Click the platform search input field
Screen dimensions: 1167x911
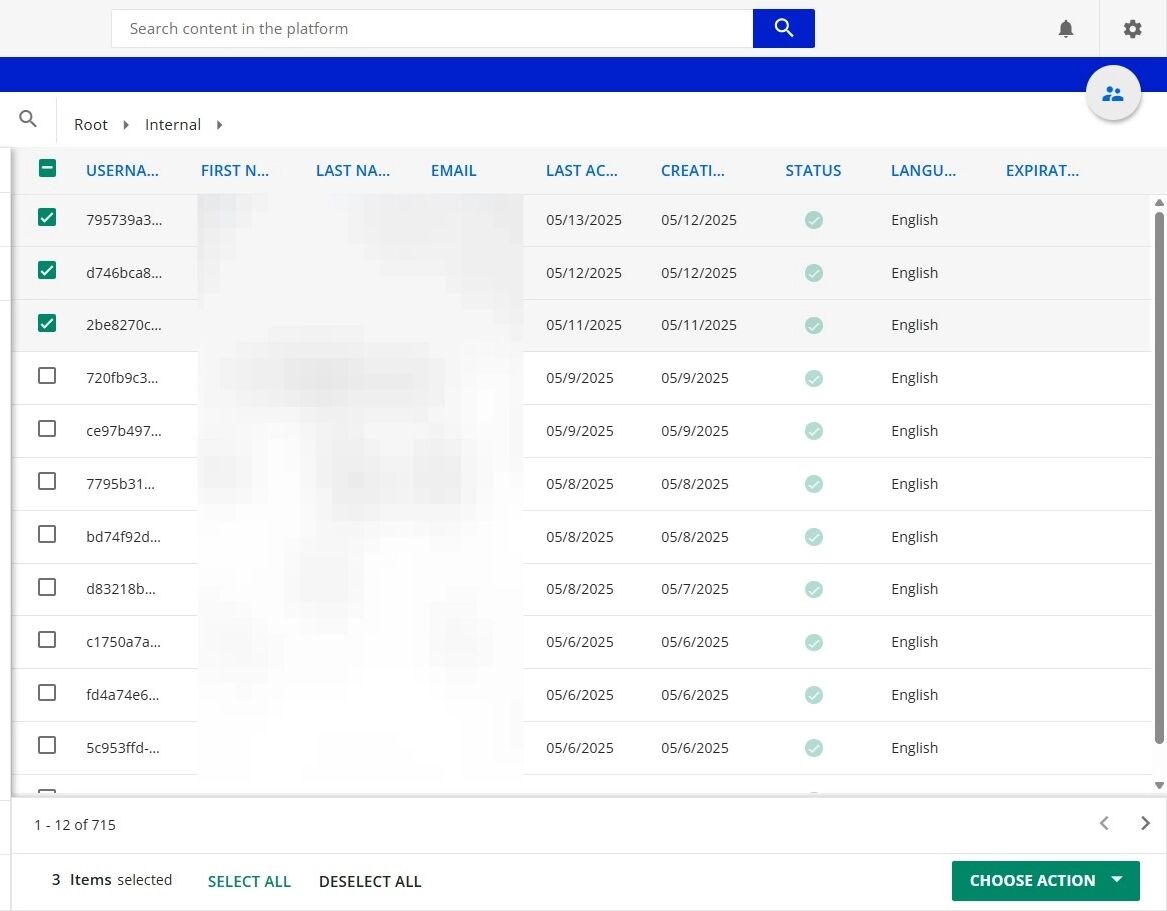click(x=432, y=28)
